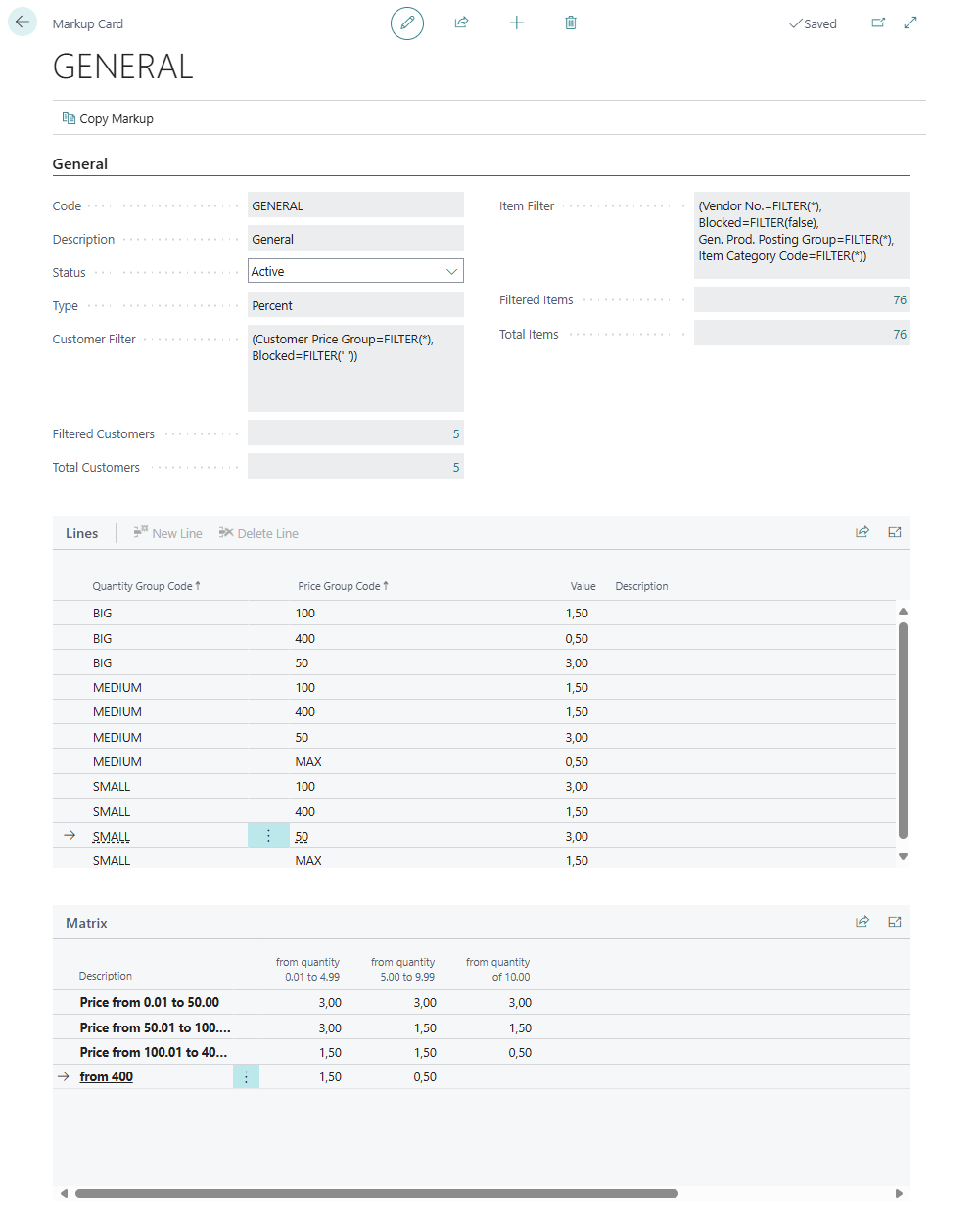Maximize the Matrix section
Viewport: 979px width, 1232px height.
[895, 922]
